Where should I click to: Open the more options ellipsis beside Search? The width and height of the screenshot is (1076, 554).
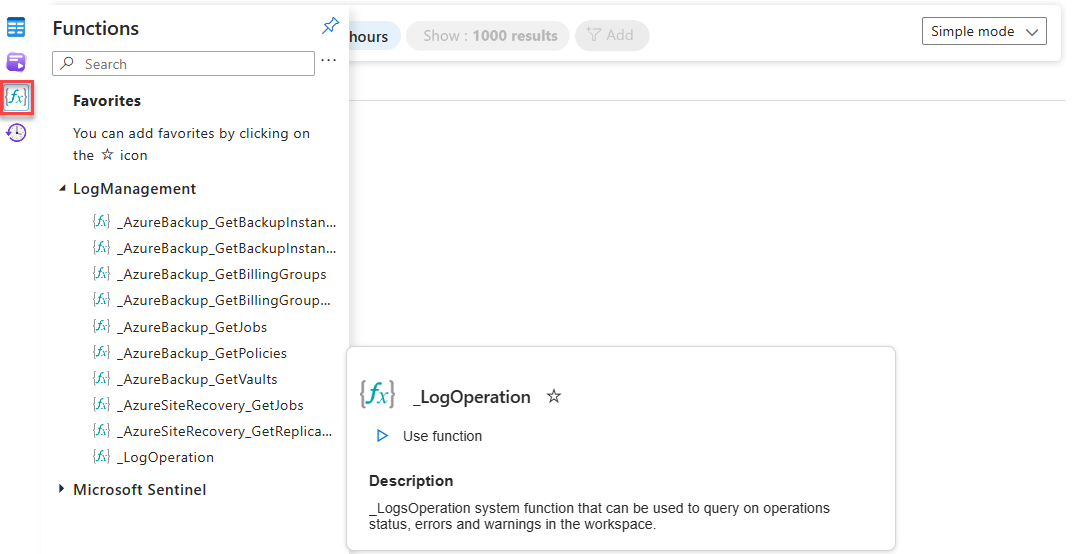point(329,62)
